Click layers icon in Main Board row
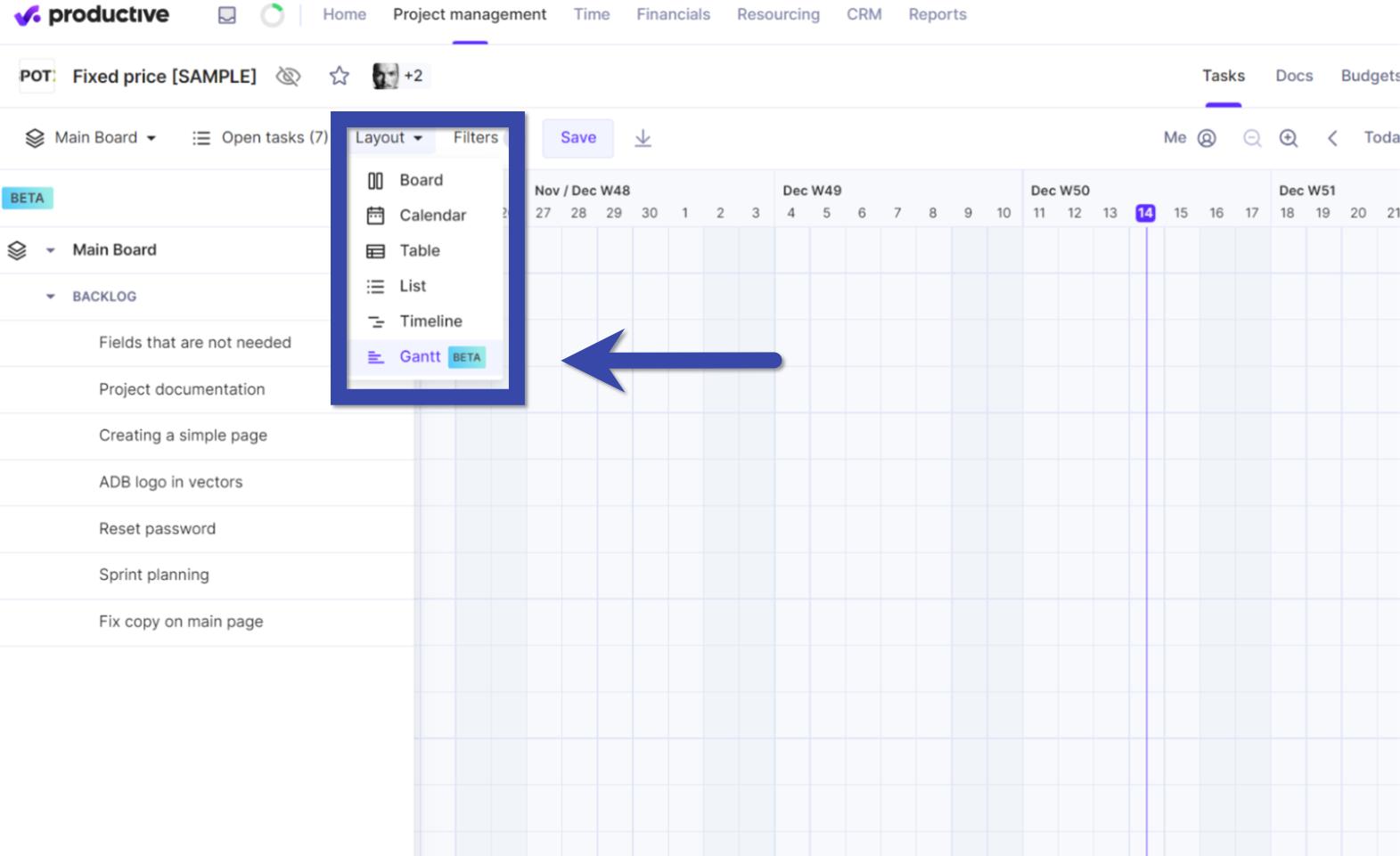The height and width of the screenshot is (856, 1400). [x=17, y=250]
